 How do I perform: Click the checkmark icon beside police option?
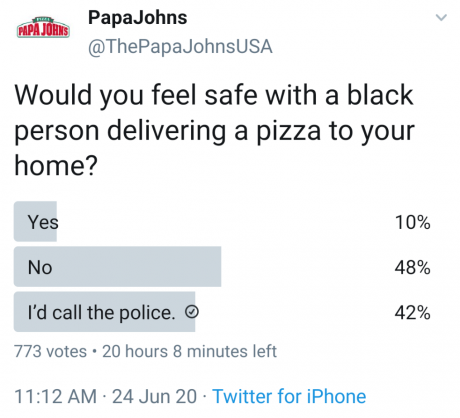click(x=192, y=312)
